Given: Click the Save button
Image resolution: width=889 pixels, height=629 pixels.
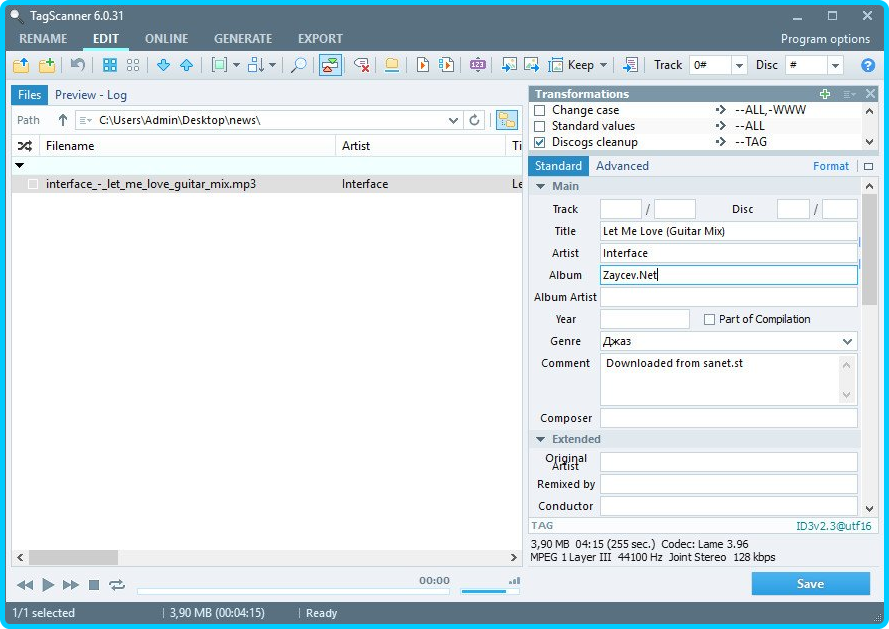Looking at the screenshot, I should 810,584.
